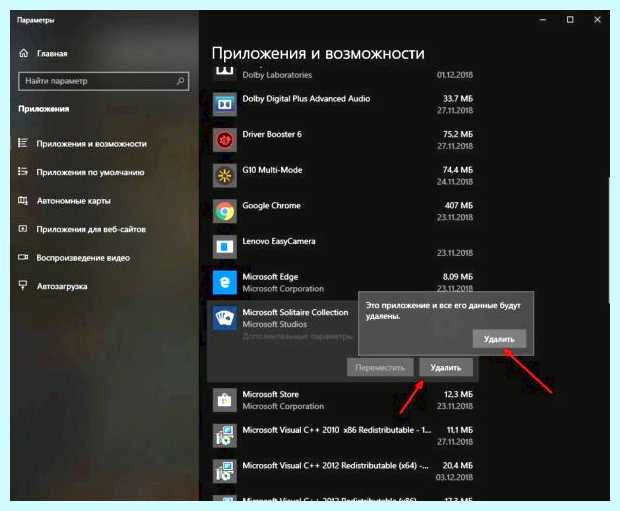The image size is (620, 511).
Task: Switch to Воспроизведение видео section
Action: [83, 258]
